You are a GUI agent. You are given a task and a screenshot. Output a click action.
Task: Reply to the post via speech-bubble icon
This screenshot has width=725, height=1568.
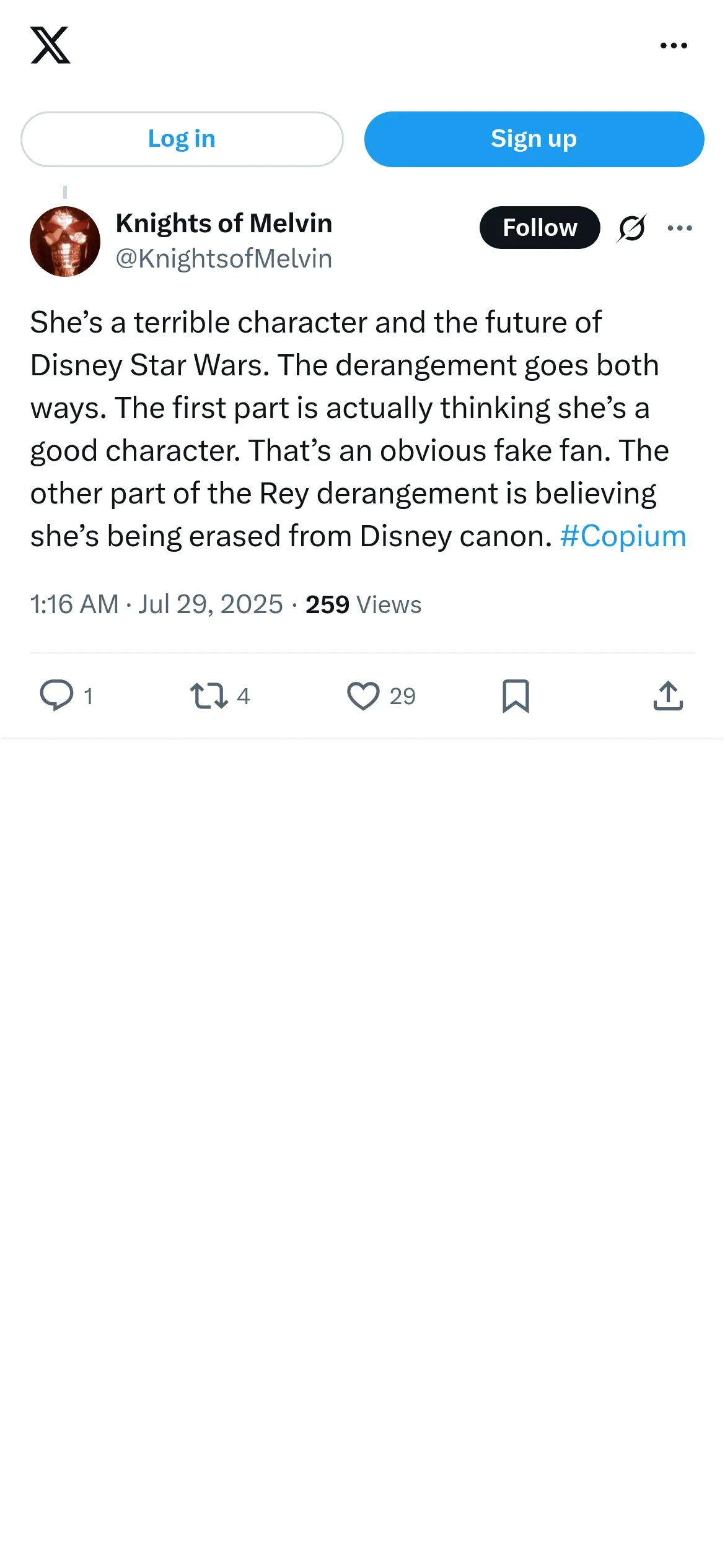tap(56, 695)
